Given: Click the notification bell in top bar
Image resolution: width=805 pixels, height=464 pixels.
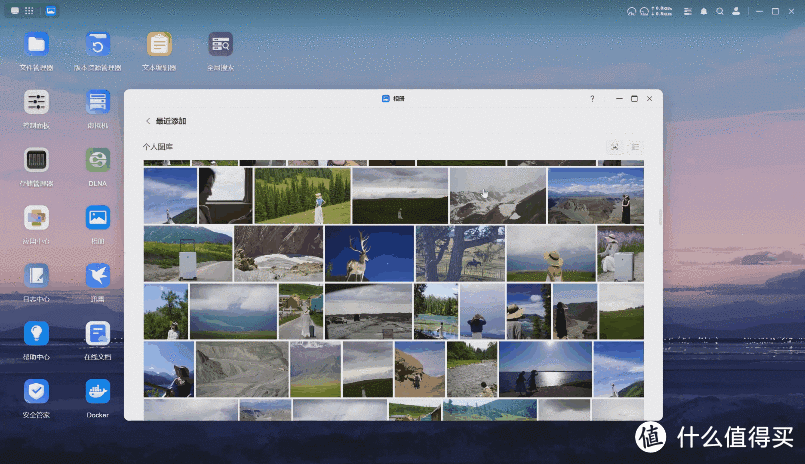Looking at the screenshot, I should point(704,11).
